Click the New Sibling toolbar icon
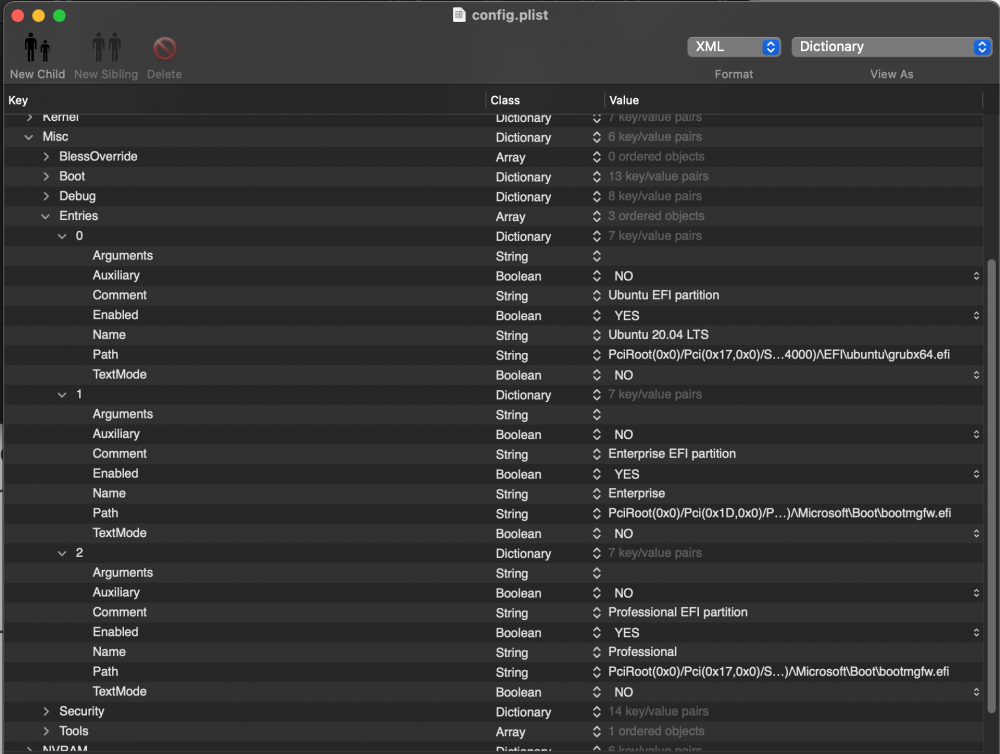Image resolution: width=1000 pixels, height=754 pixels. click(107, 48)
